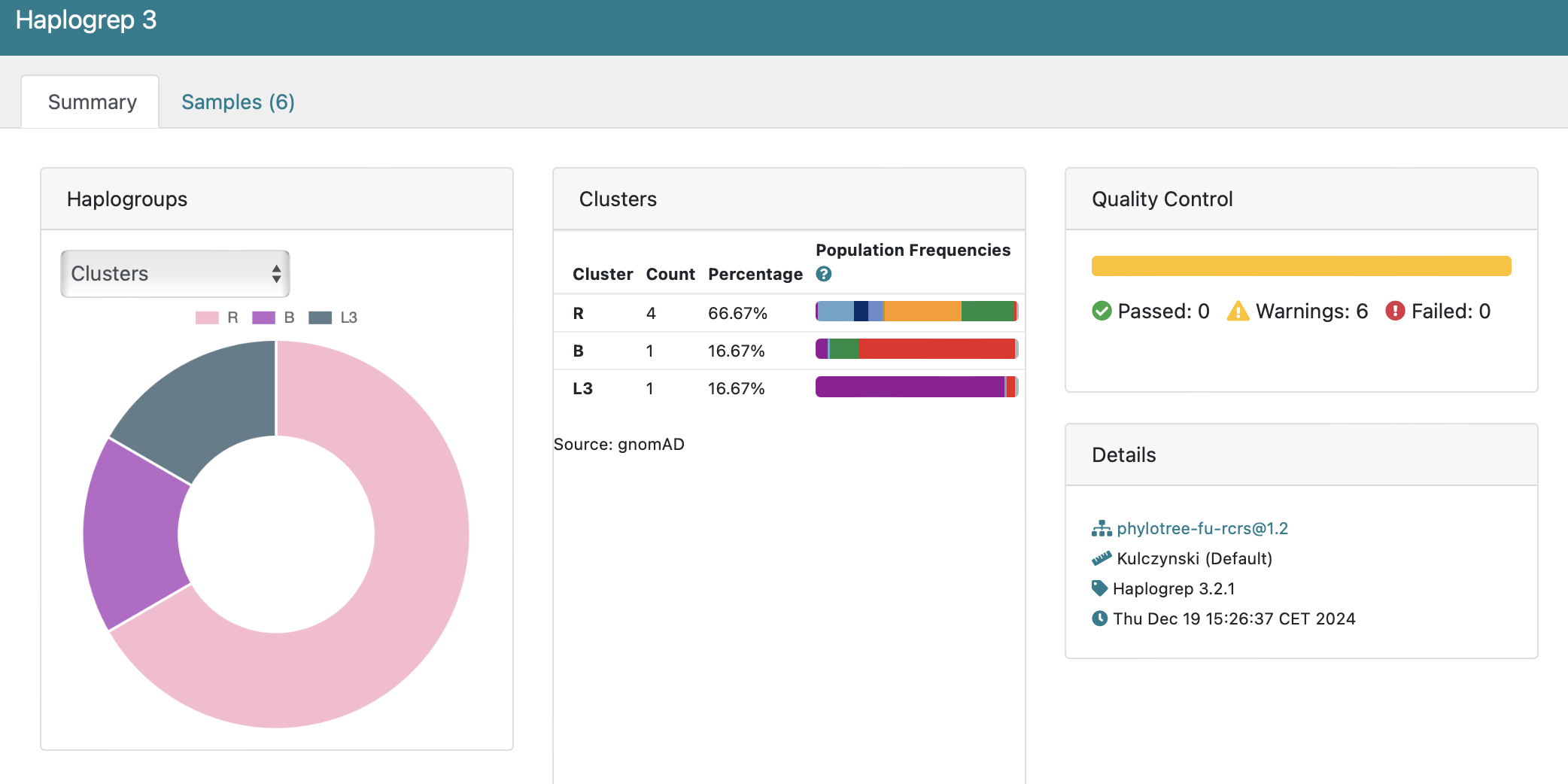
Task: Open the Clusters dropdown in Haplogroups
Action: [175, 274]
